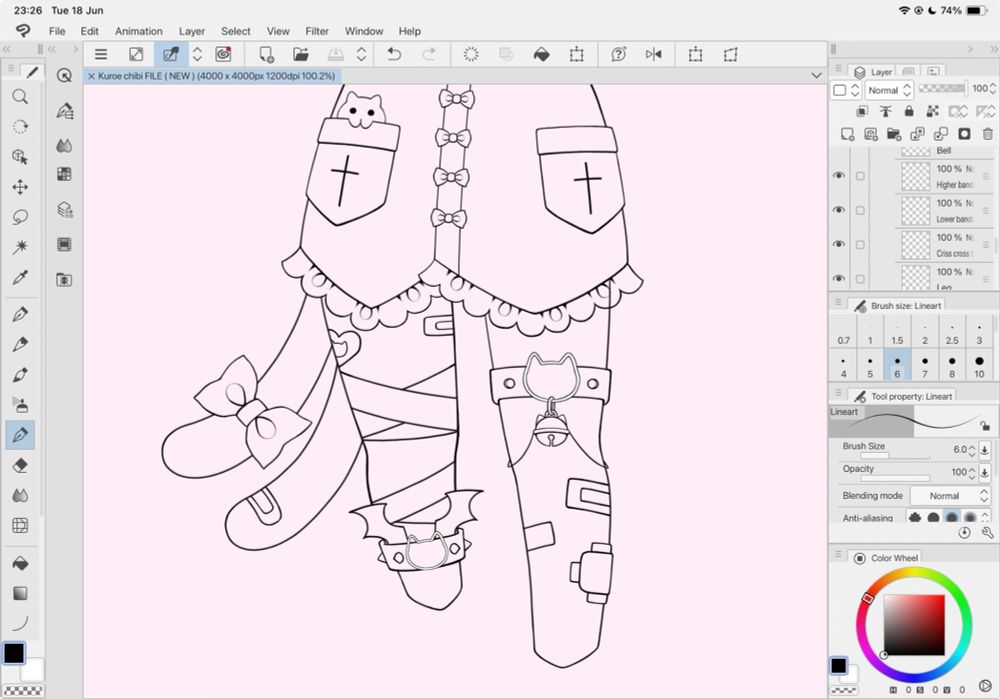Click Flip Horizontal icon in command bar
Screen dimensions: 1000x699
click(654, 54)
